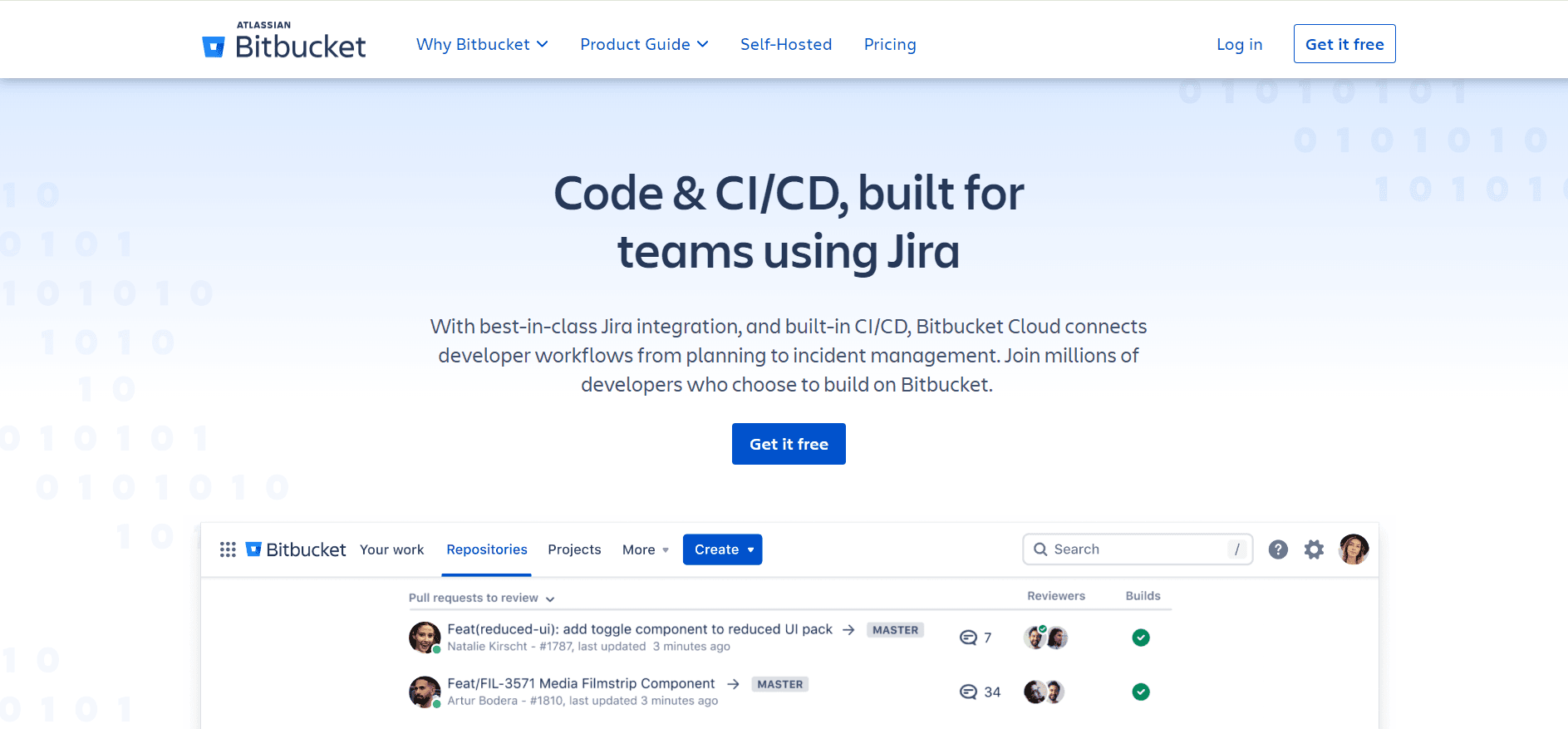This screenshot has width=1568, height=729.
Task: Open Feat/FIL-3571 Media Filmstrip Component pull request
Action: [581, 683]
